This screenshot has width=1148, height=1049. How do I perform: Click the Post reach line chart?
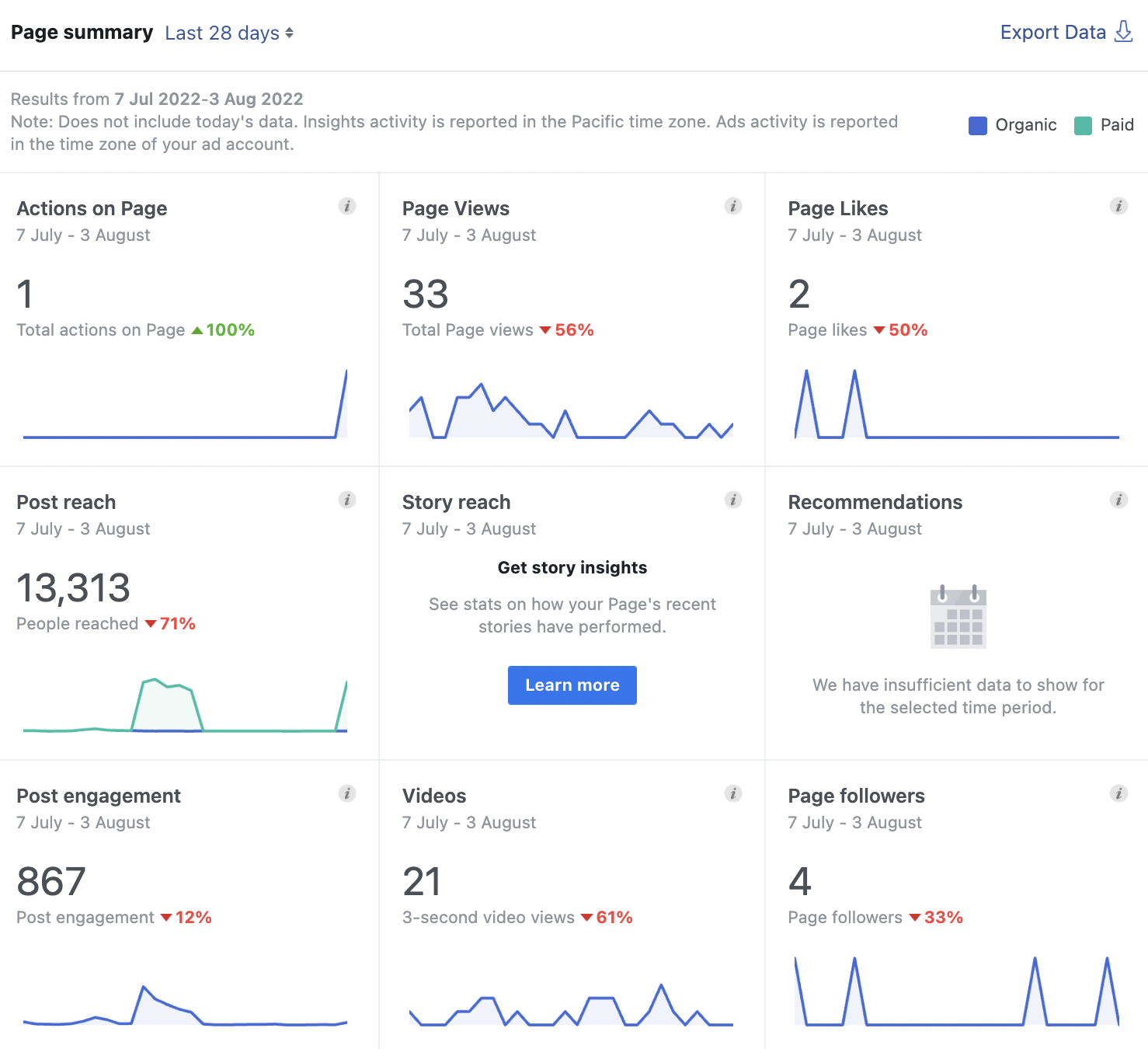(185, 706)
